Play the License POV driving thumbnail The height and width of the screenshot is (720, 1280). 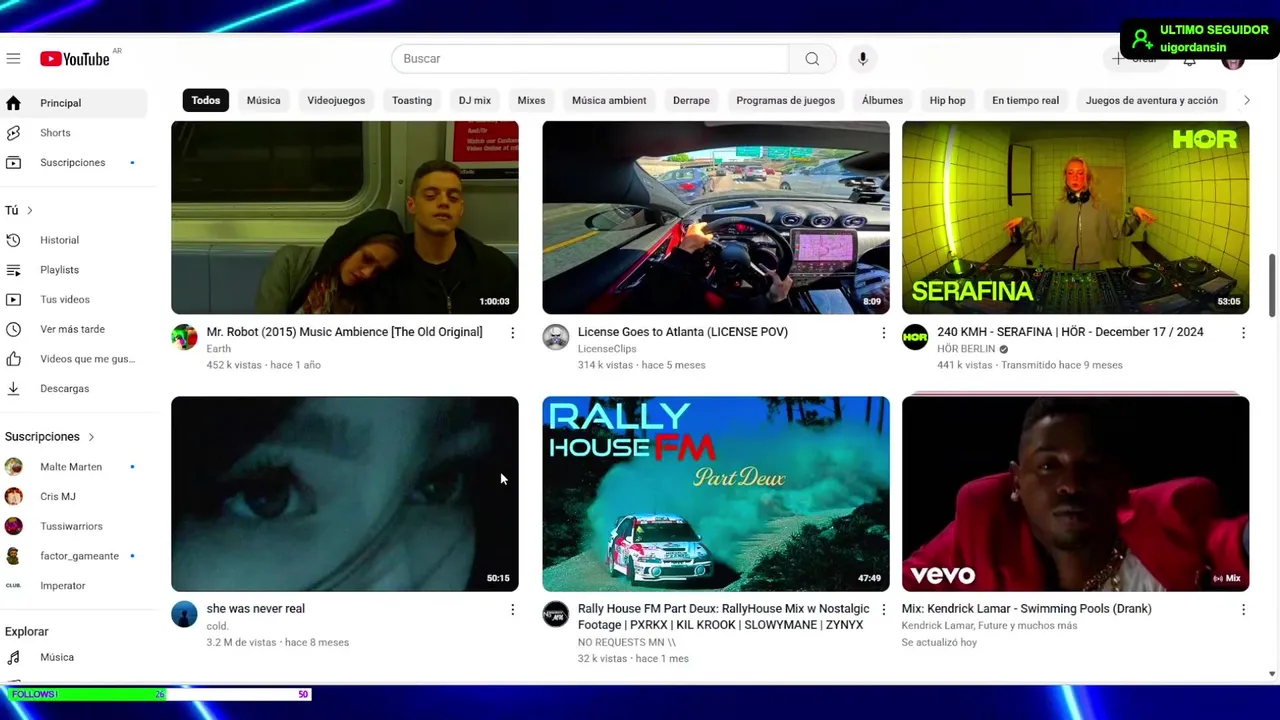715,217
